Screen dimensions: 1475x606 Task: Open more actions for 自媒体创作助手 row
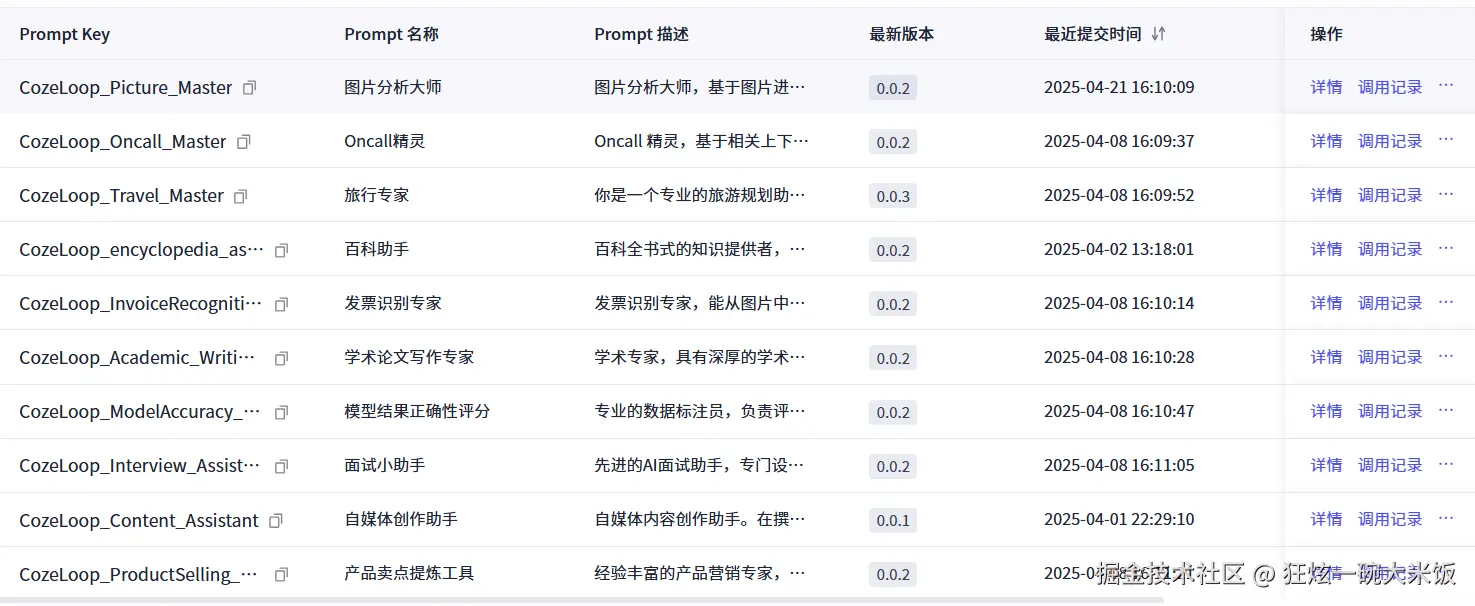tap(1446, 518)
